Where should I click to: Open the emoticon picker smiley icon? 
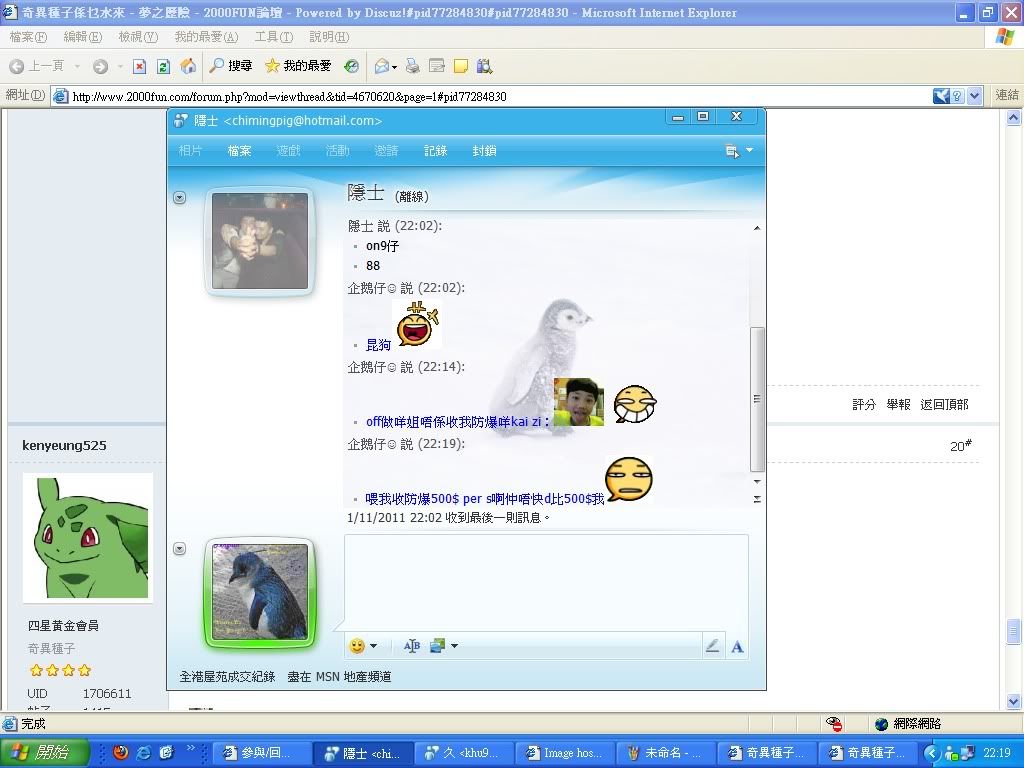(357, 646)
